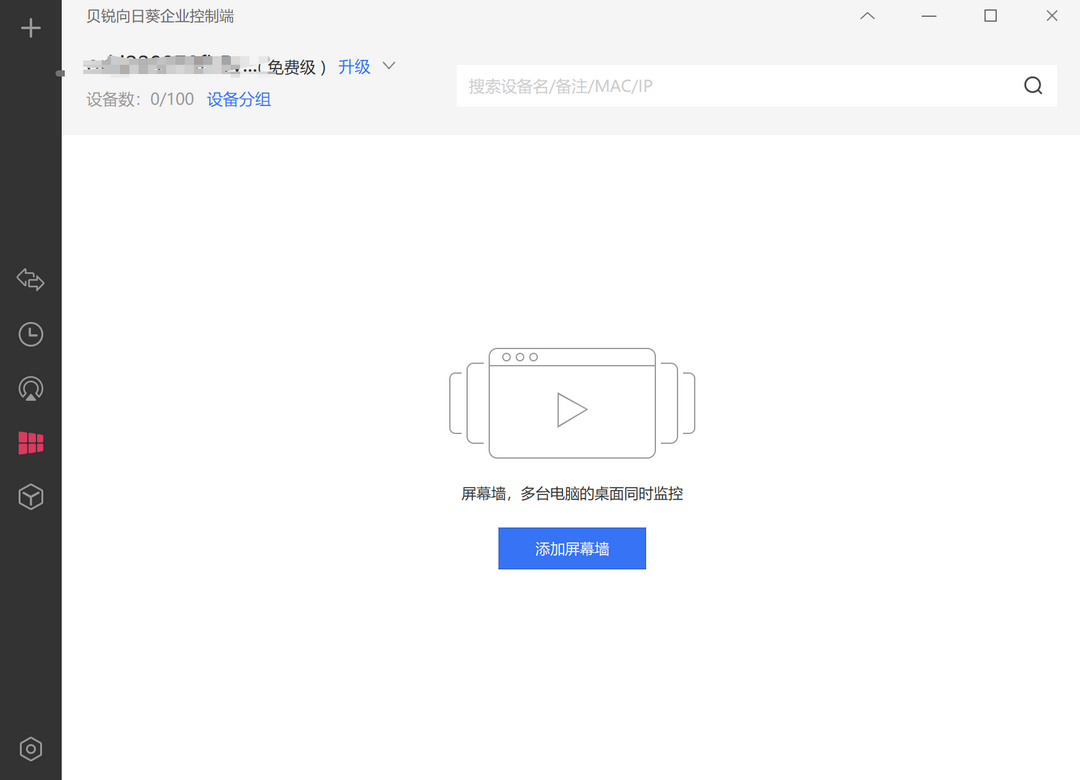
Task: Click the search magnifier icon
Action: (1032, 85)
